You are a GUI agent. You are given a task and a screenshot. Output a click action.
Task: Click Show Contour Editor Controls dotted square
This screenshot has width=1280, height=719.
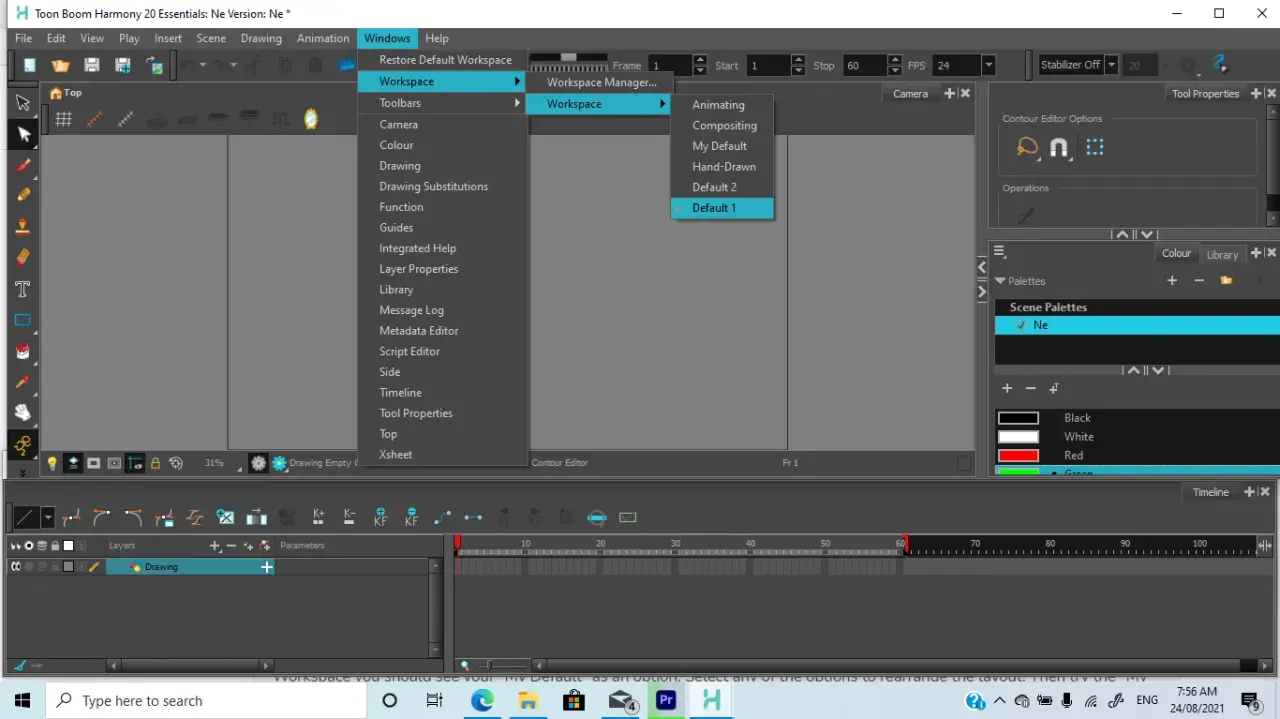pos(1094,147)
